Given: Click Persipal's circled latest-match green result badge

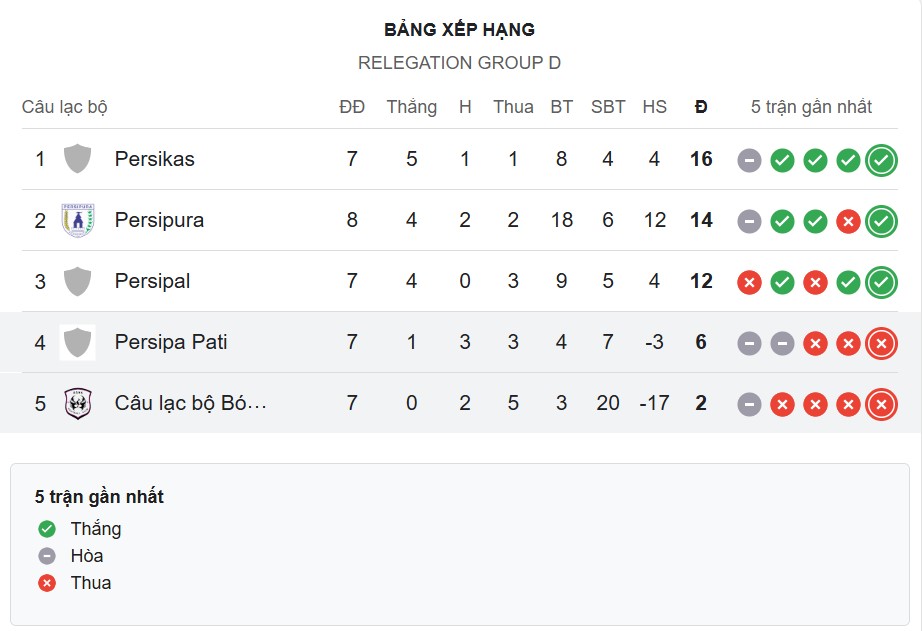Looking at the screenshot, I should (x=881, y=281).
